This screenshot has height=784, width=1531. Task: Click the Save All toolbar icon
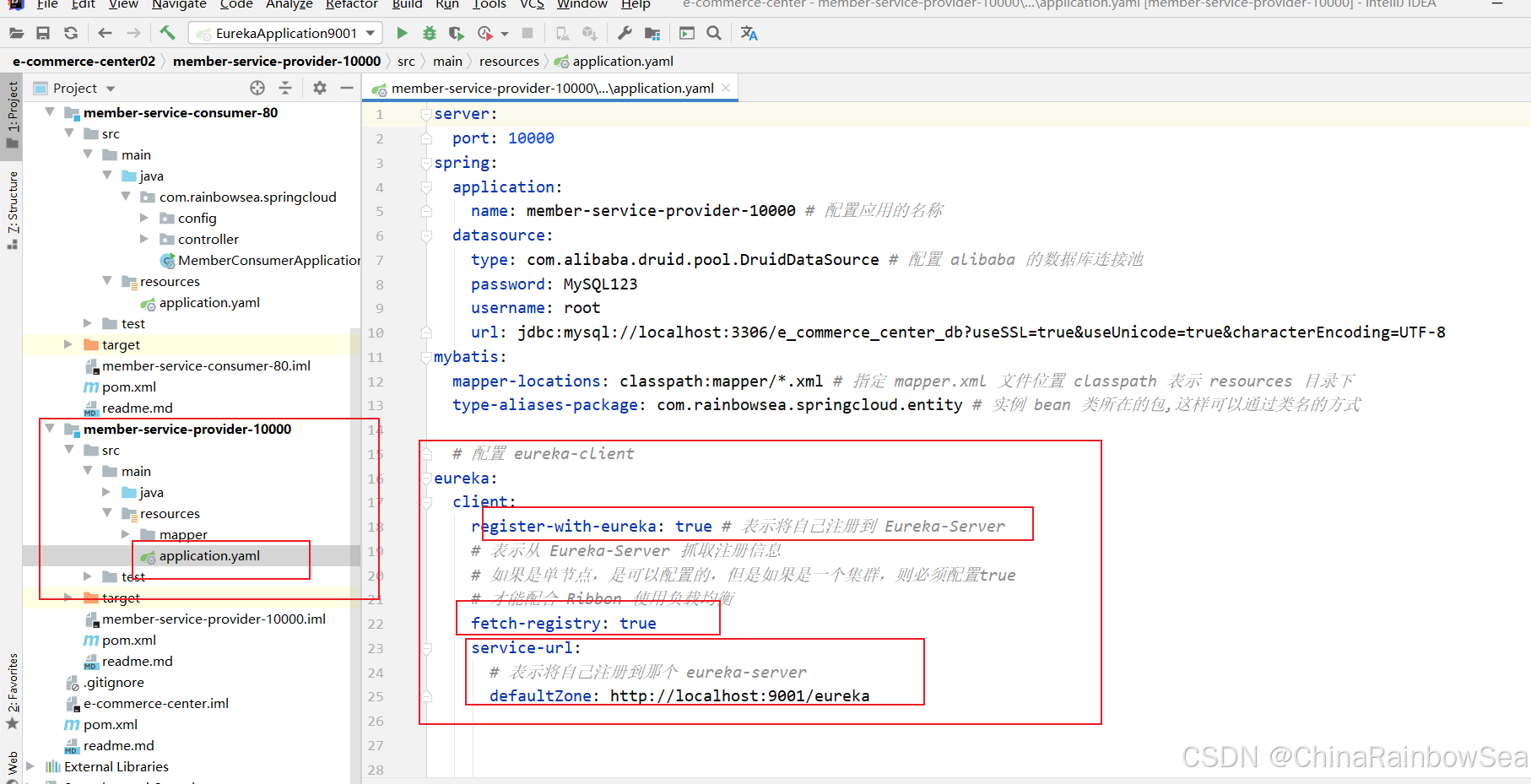43,33
